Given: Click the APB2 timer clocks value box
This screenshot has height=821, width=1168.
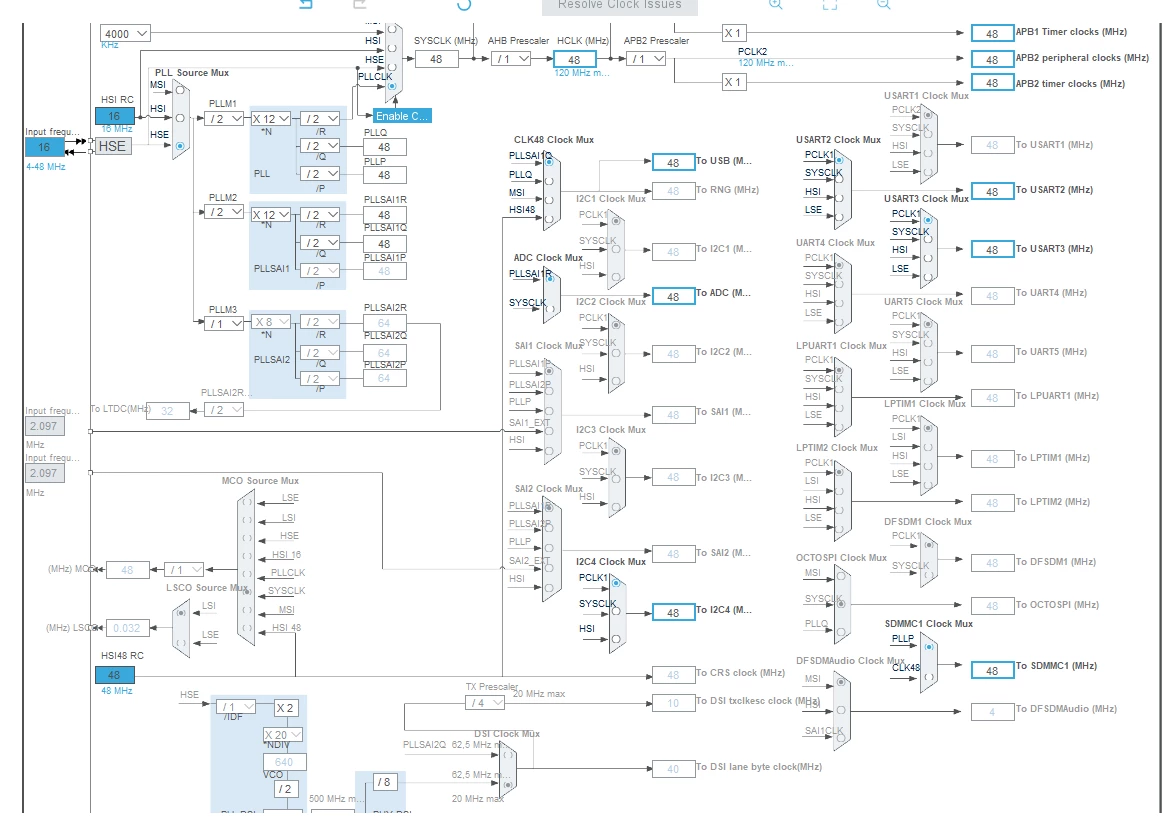Looking at the screenshot, I should 992,83.
